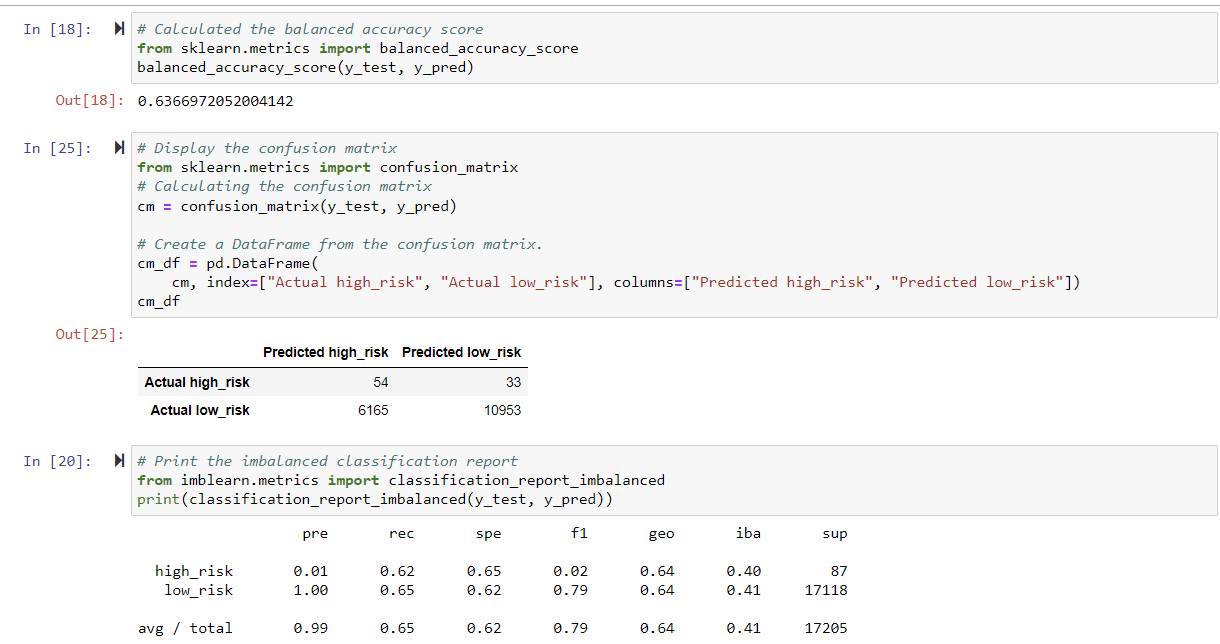1220x644 pixels.
Task: Click the 'iba' column header in report
Action: (748, 534)
